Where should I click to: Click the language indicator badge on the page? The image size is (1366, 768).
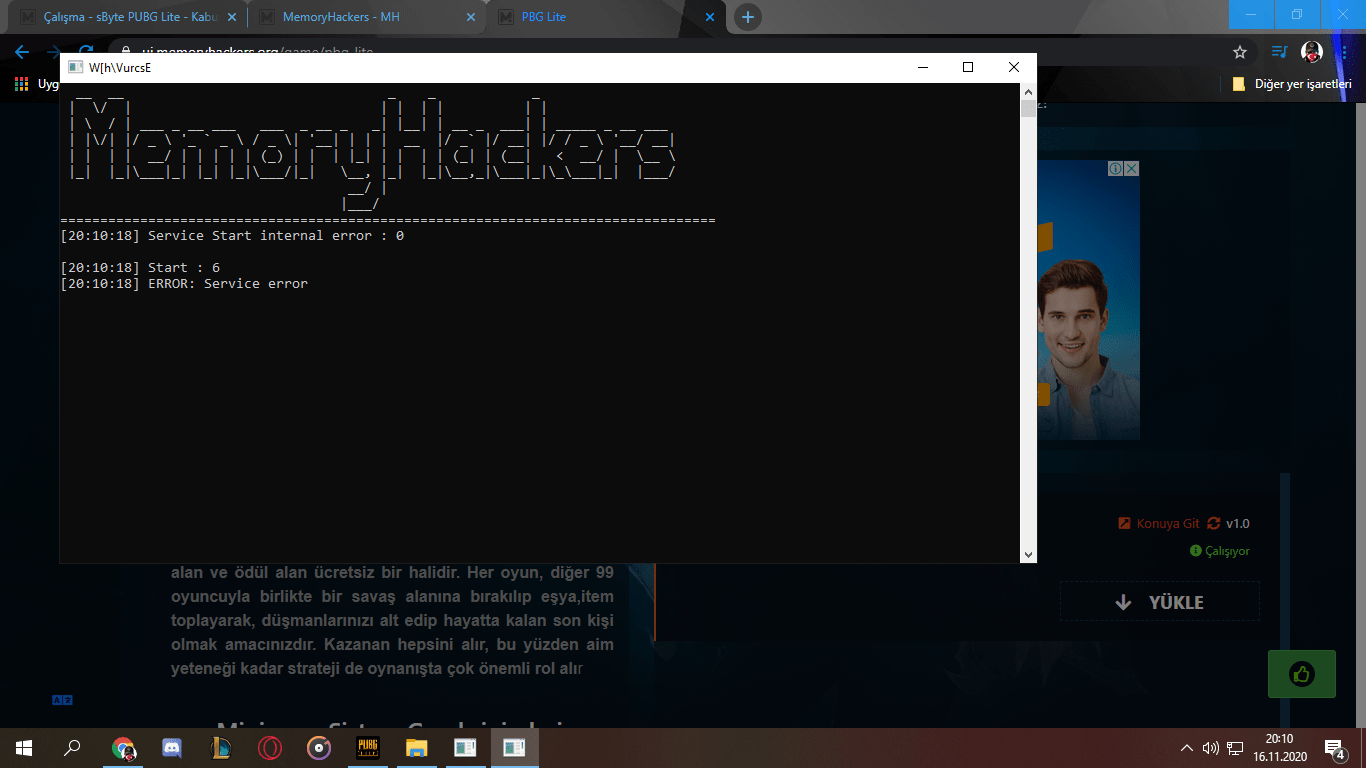[x=62, y=700]
